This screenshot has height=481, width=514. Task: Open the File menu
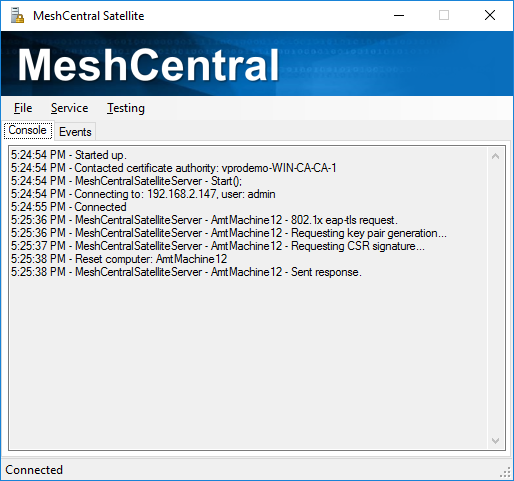click(23, 108)
